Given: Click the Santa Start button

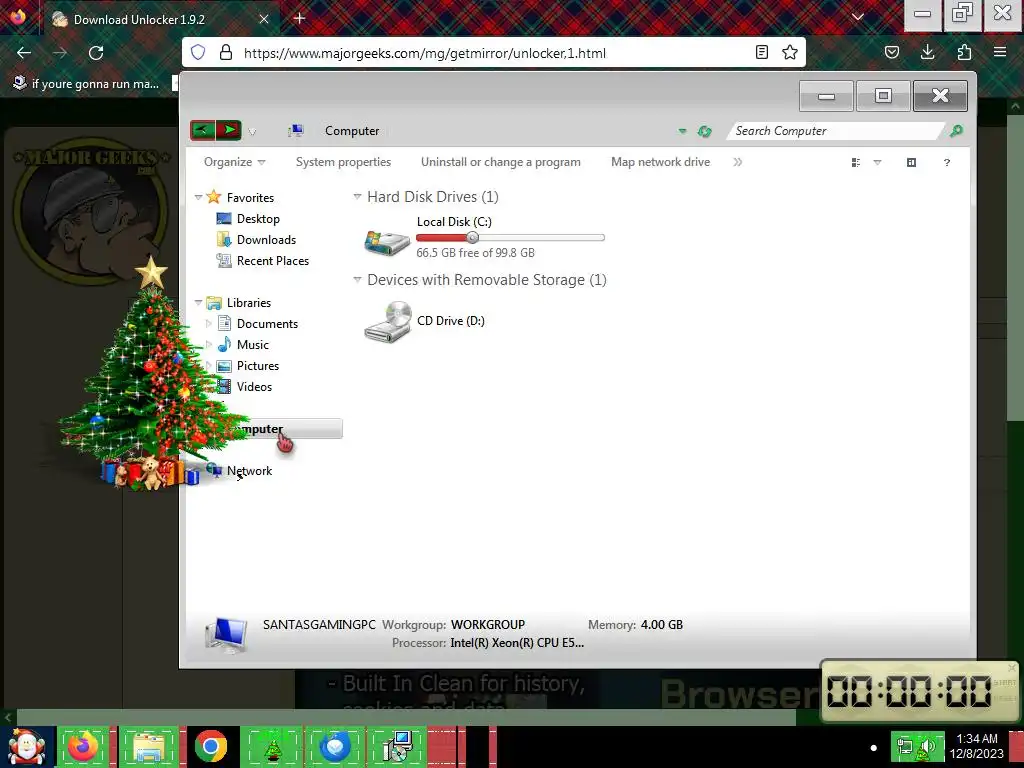Looking at the screenshot, I should (26, 746).
